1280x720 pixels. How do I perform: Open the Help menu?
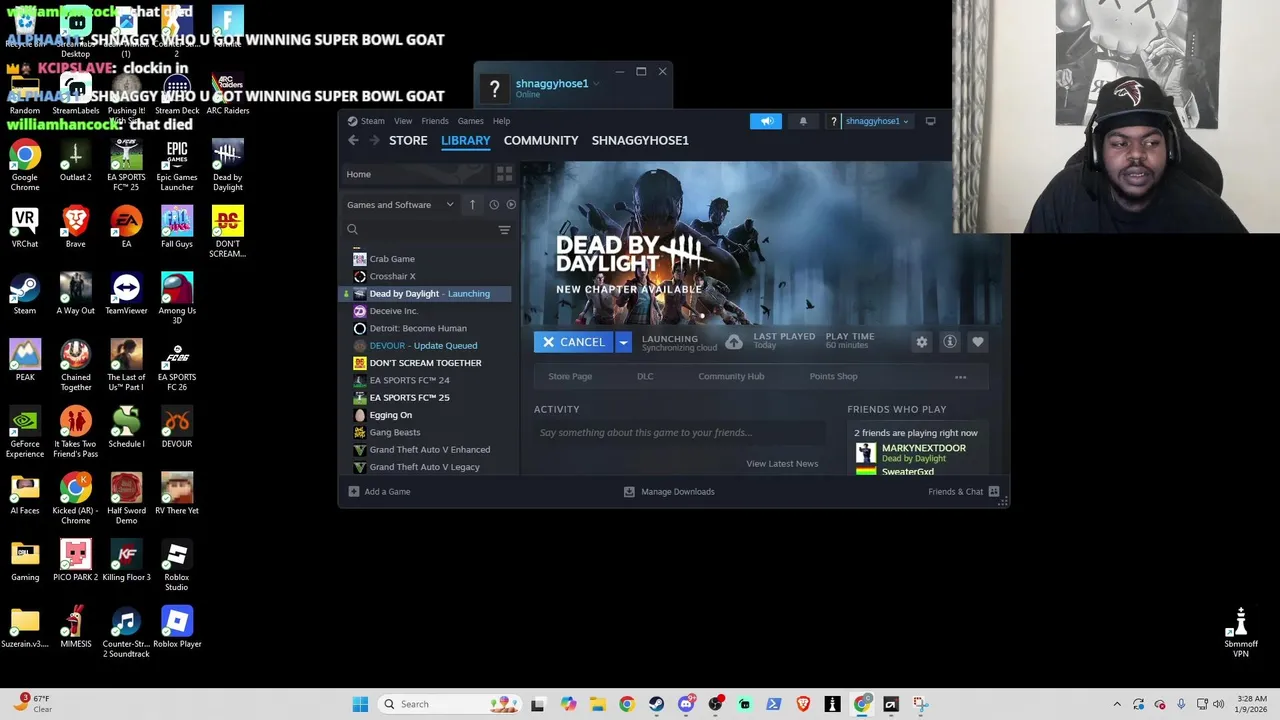click(x=501, y=121)
